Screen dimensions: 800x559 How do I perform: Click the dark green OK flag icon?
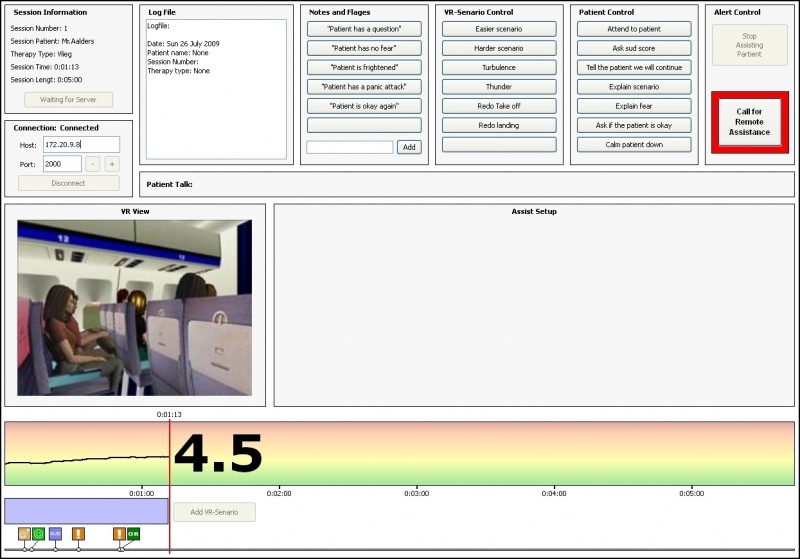pyautogui.click(x=133, y=534)
